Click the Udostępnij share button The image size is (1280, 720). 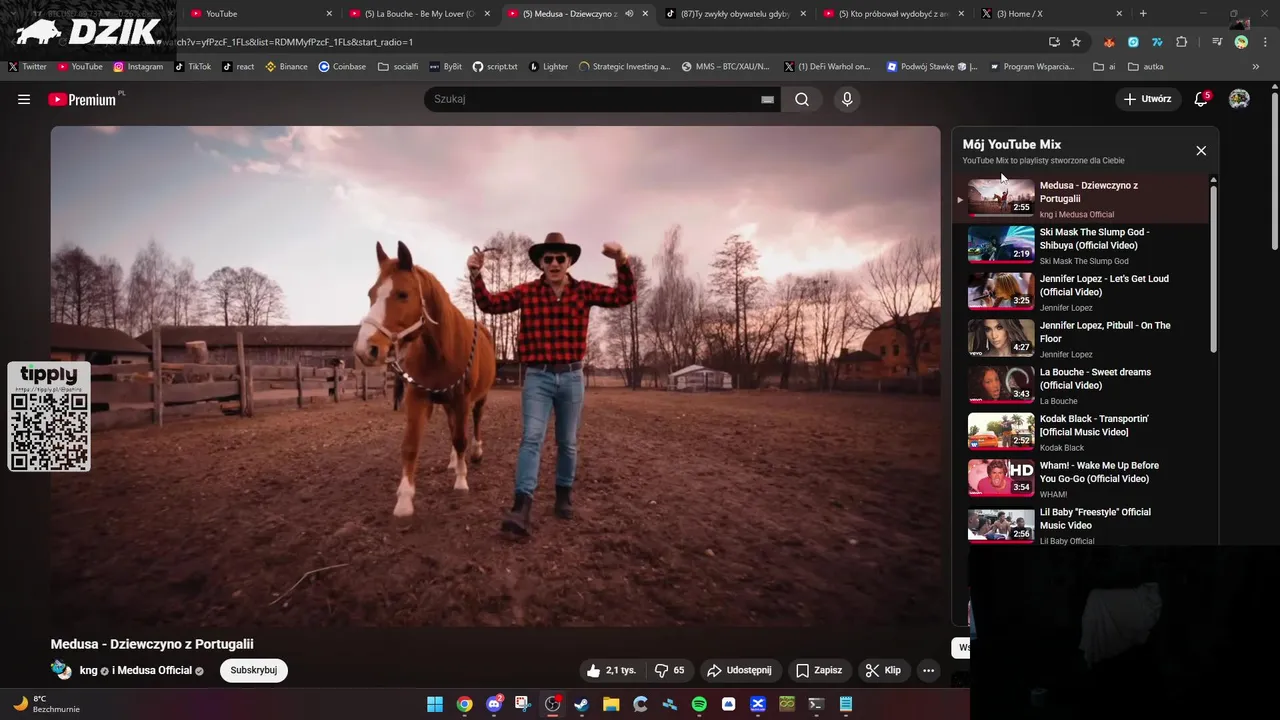[x=739, y=670]
